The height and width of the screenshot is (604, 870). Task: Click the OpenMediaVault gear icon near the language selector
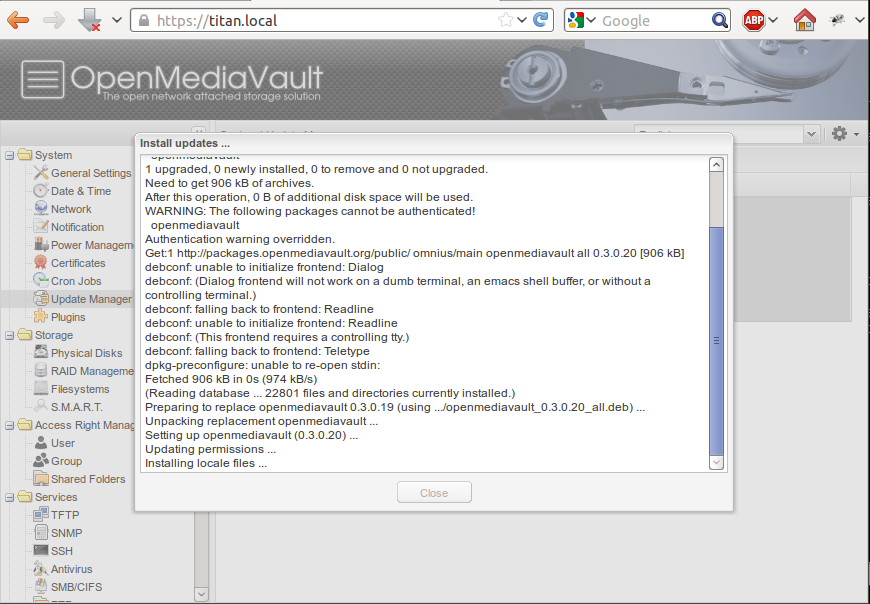point(838,133)
